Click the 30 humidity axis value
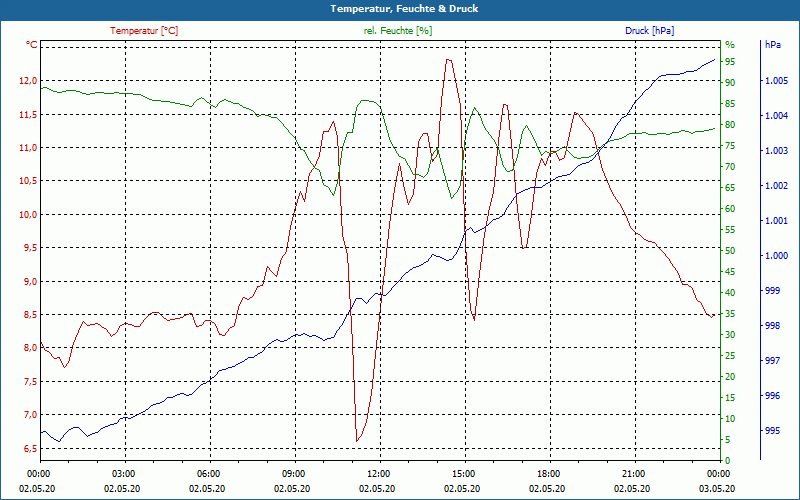Image resolution: width=800 pixels, height=500 pixels. [730, 335]
